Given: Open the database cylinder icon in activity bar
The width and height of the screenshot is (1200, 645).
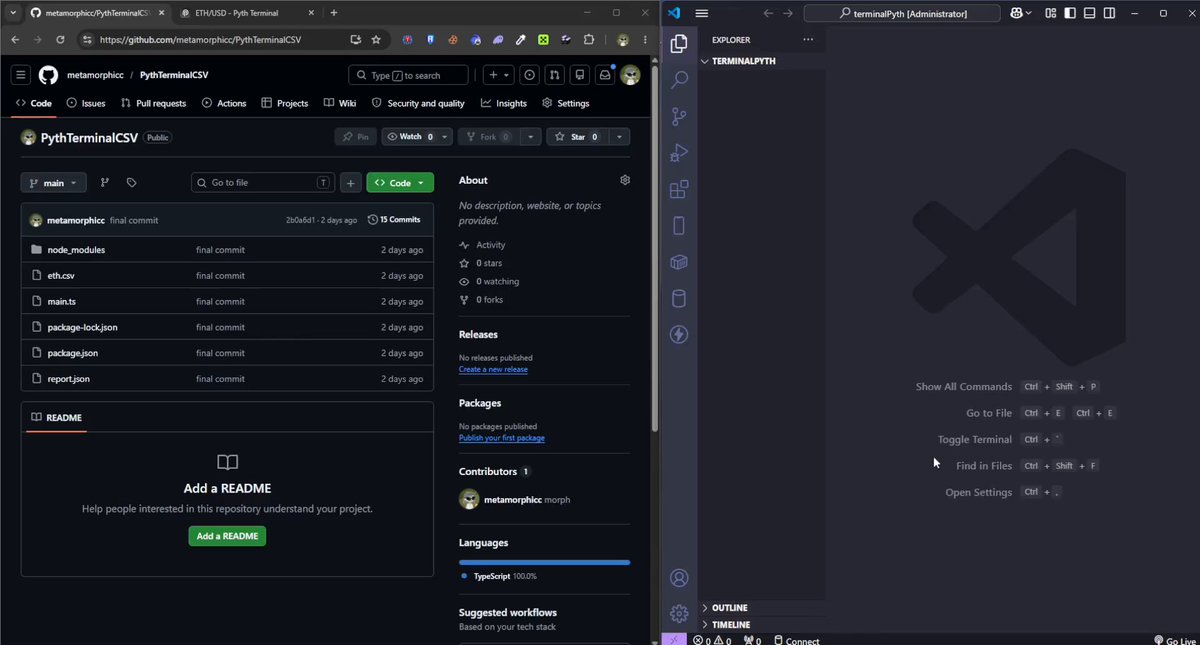Looking at the screenshot, I should pyautogui.click(x=679, y=298).
